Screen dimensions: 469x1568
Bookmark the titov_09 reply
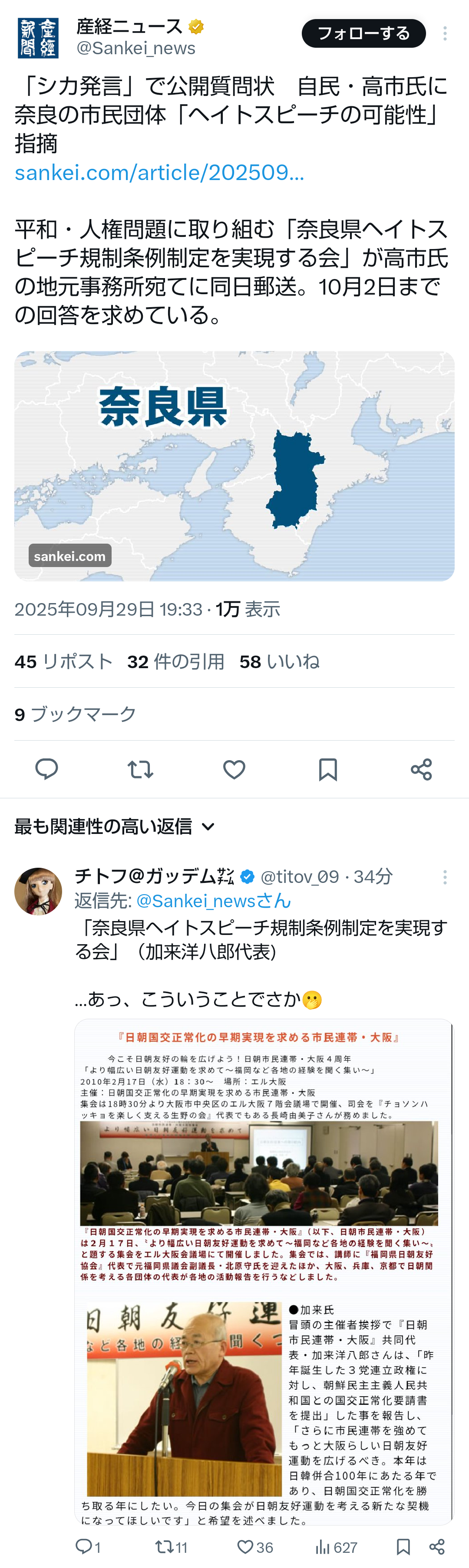(x=403, y=1547)
